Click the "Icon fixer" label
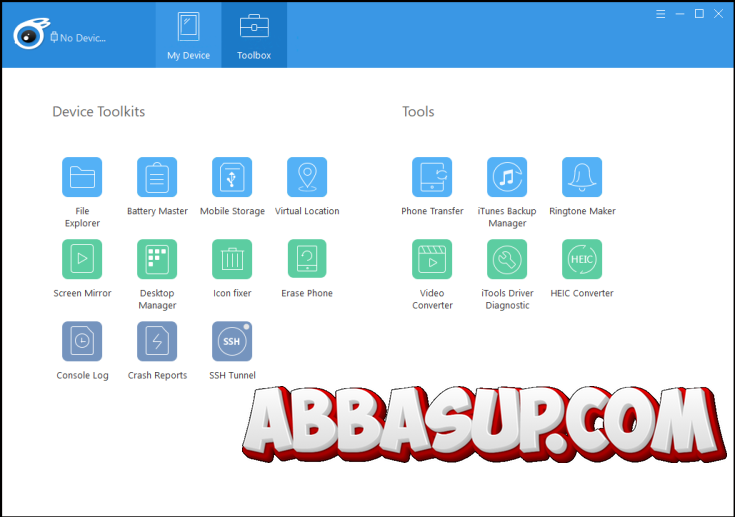This screenshot has width=735, height=517. [232, 293]
